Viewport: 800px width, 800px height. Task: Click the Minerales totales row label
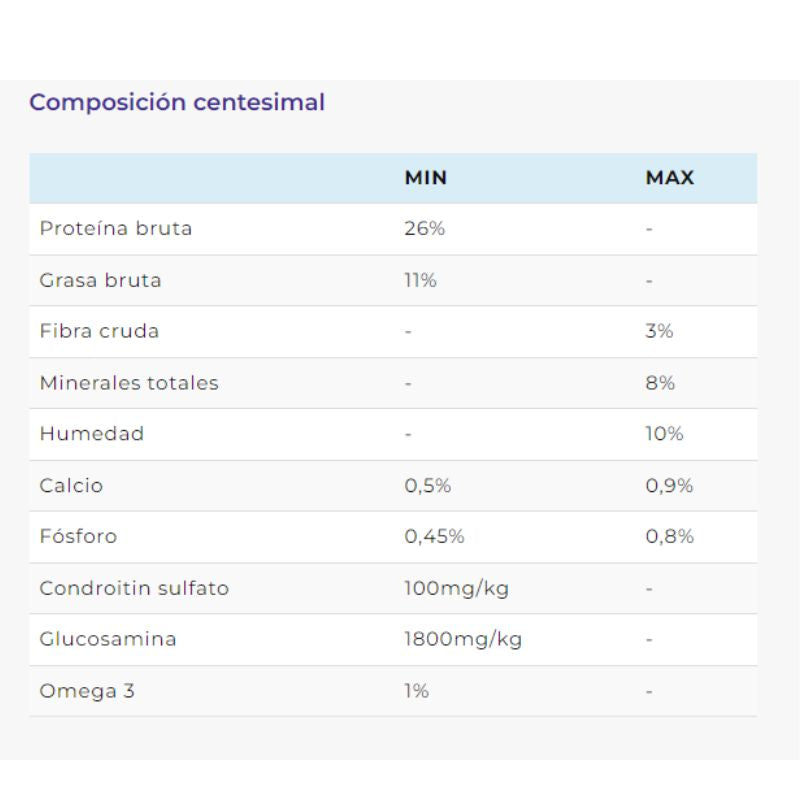coord(129,383)
